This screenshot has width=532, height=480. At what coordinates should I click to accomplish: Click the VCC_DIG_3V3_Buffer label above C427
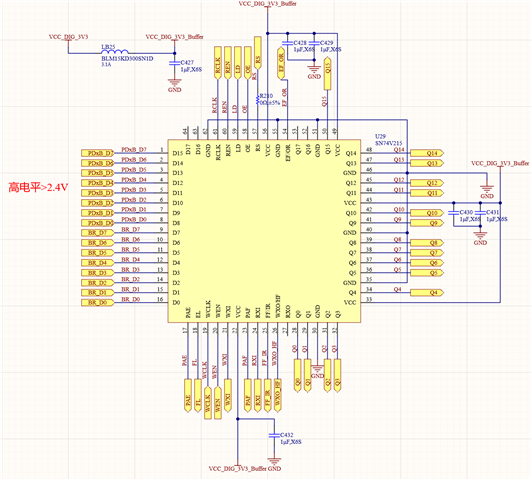coord(174,37)
